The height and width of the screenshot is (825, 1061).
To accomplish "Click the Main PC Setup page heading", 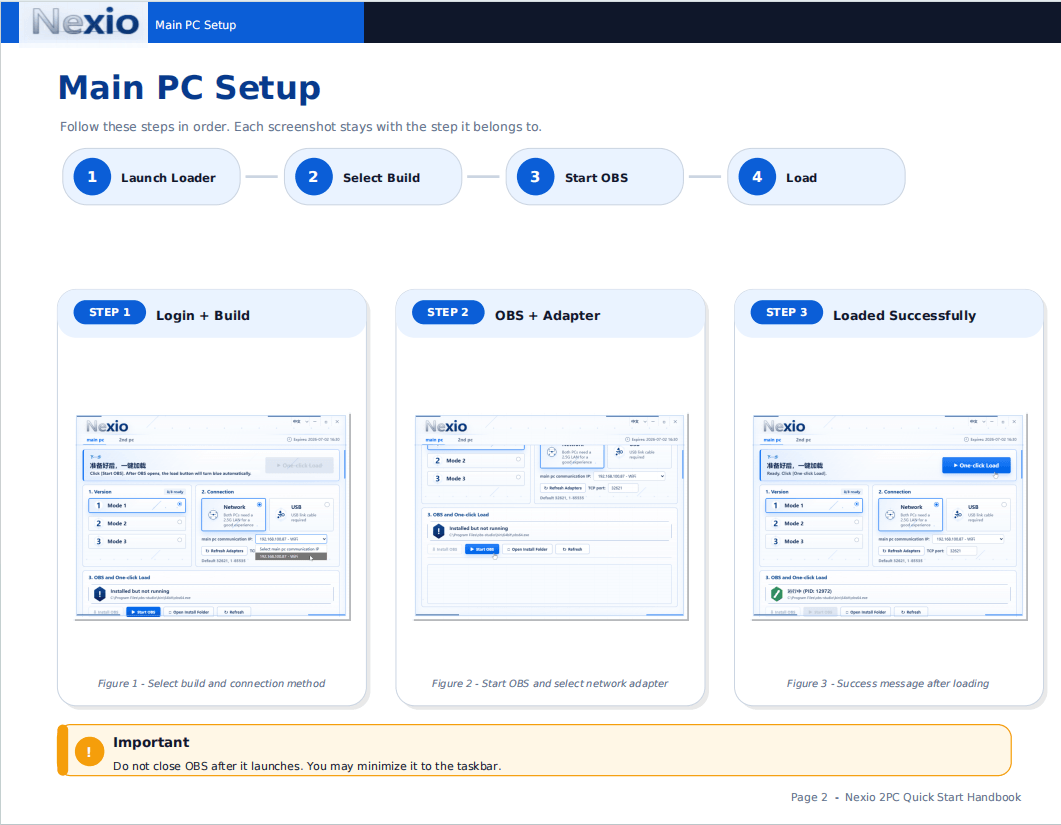I will pos(189,88).
